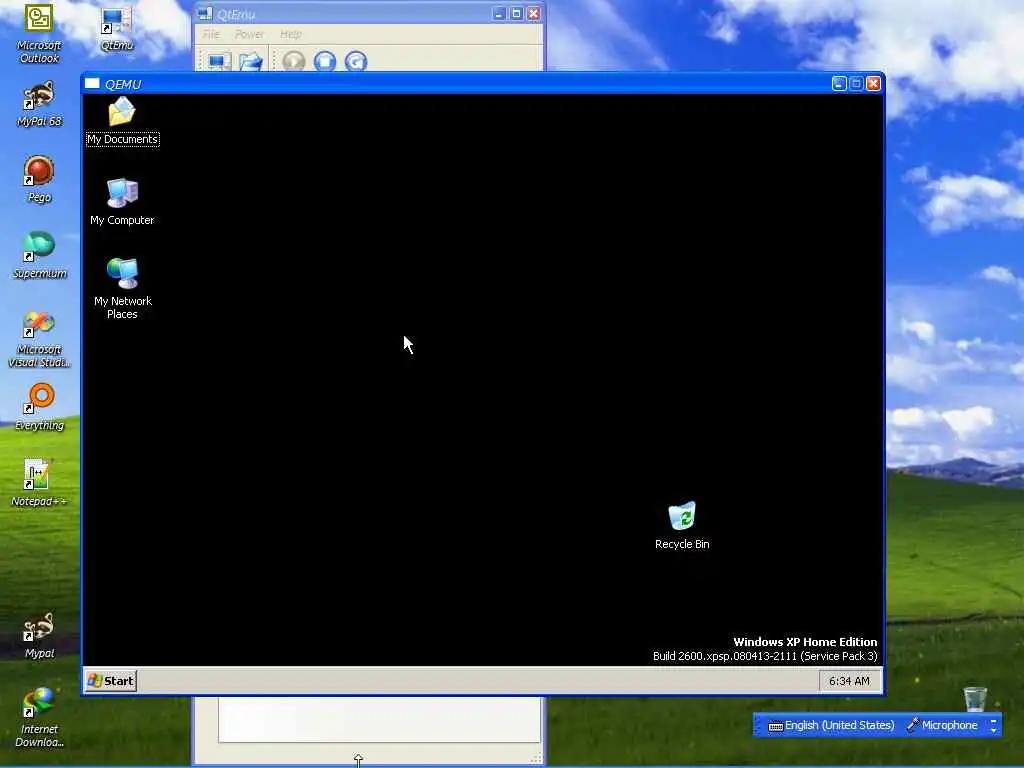
Task: Click the QtEmu window title bar icon
Action: pyautogui.click(x=205, y=13)
